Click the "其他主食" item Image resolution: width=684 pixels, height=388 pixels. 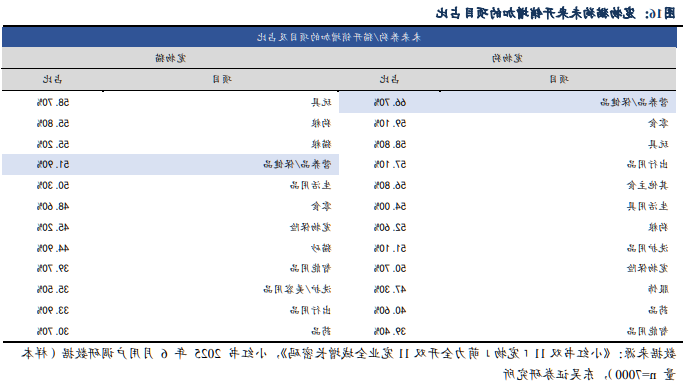click(647, 185)
